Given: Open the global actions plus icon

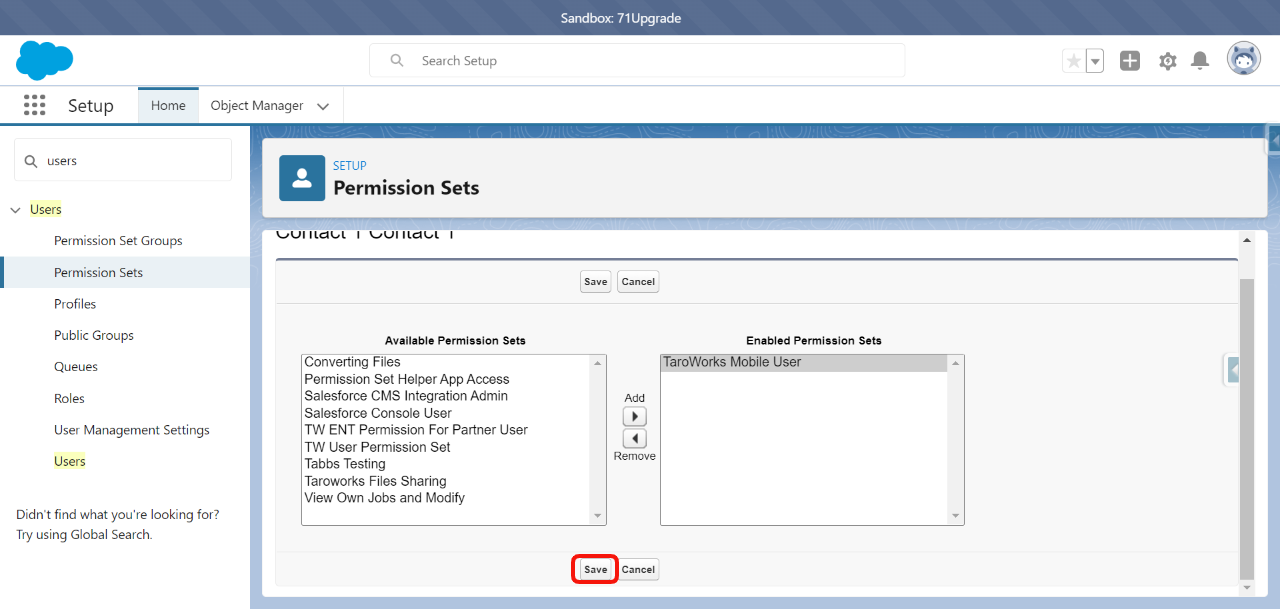Looking at the screenshot, I should tap(1130, 61).
